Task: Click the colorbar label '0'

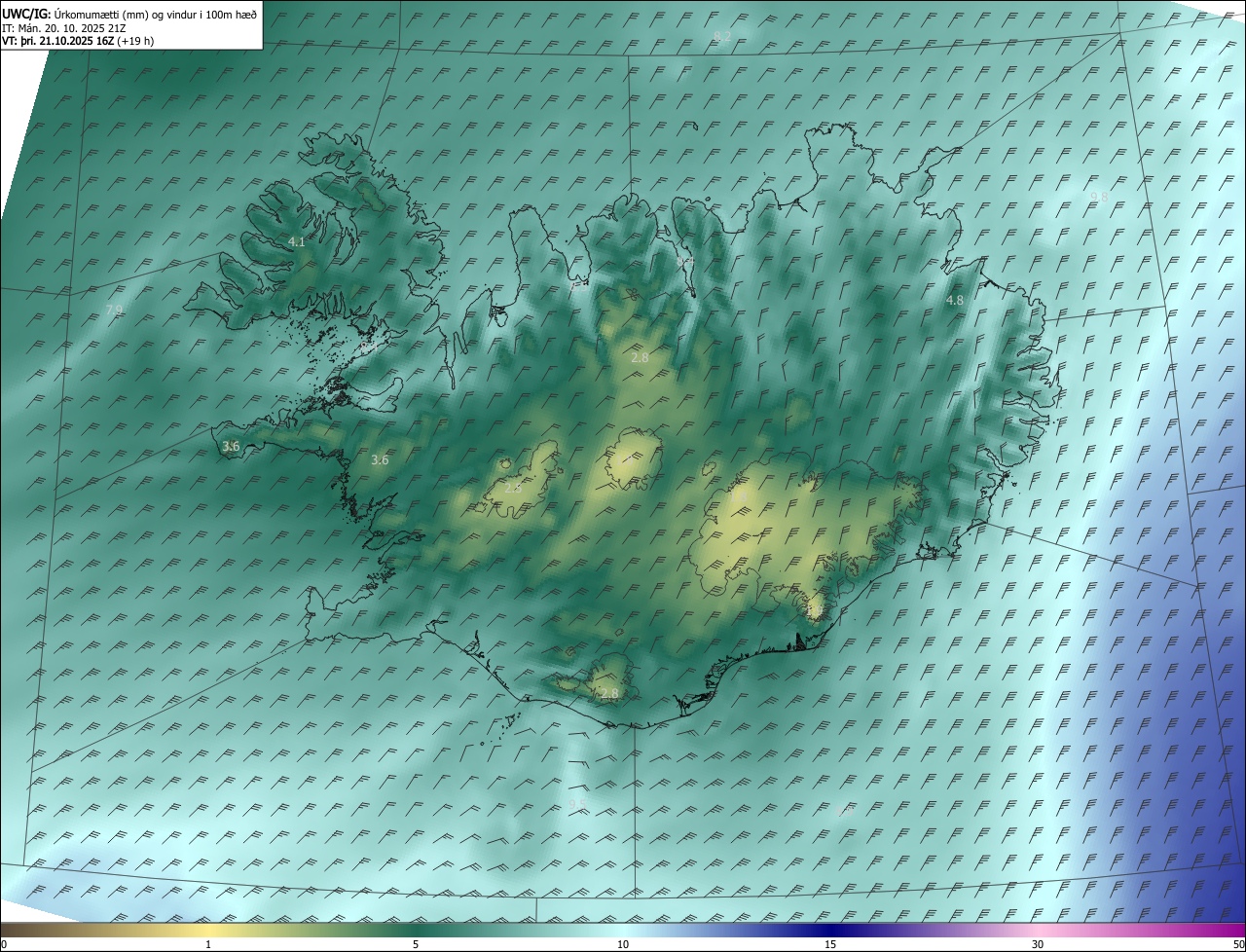Action: (x=4, y=944)
